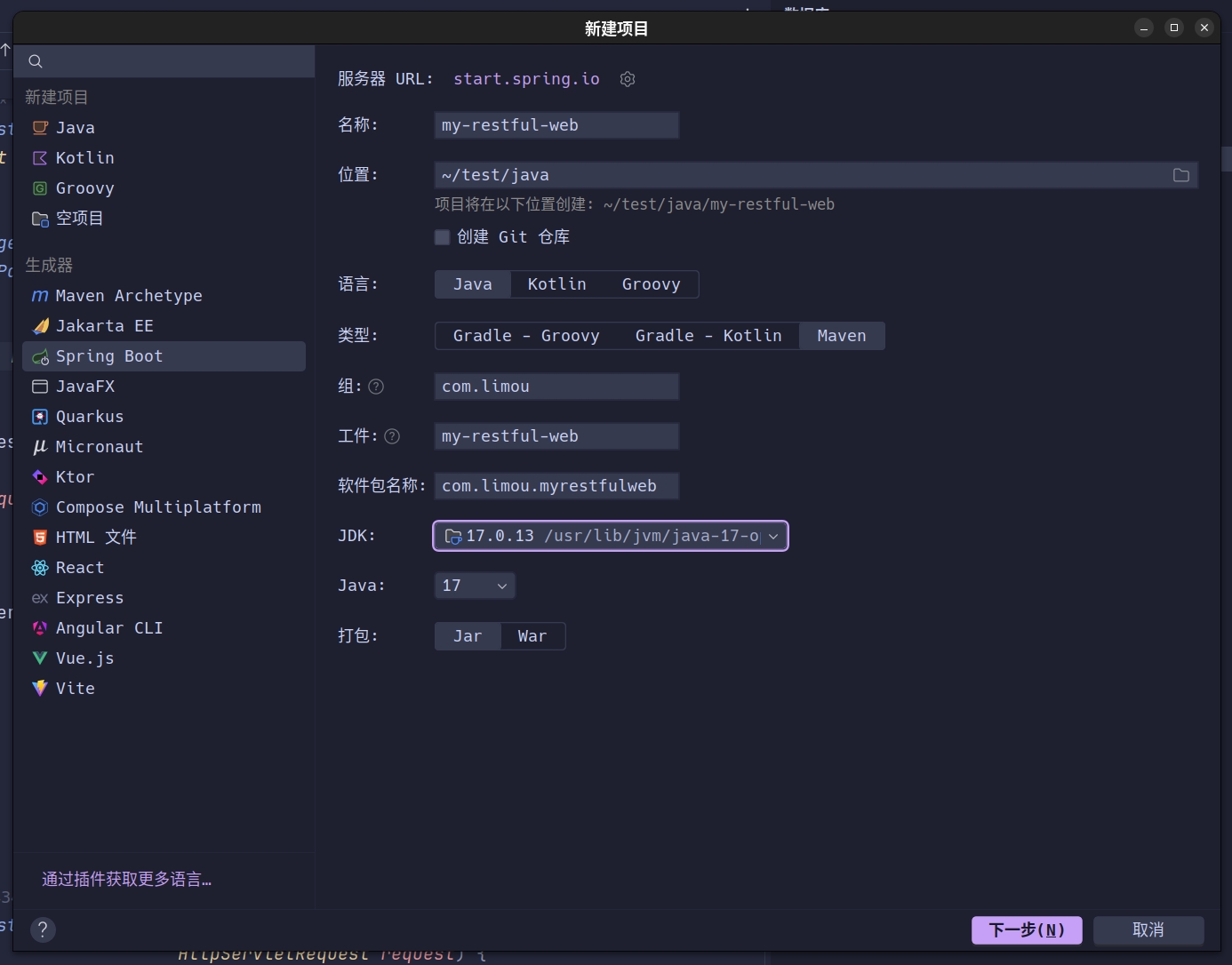Click the Vue.js icon

(x=40, y=658)
